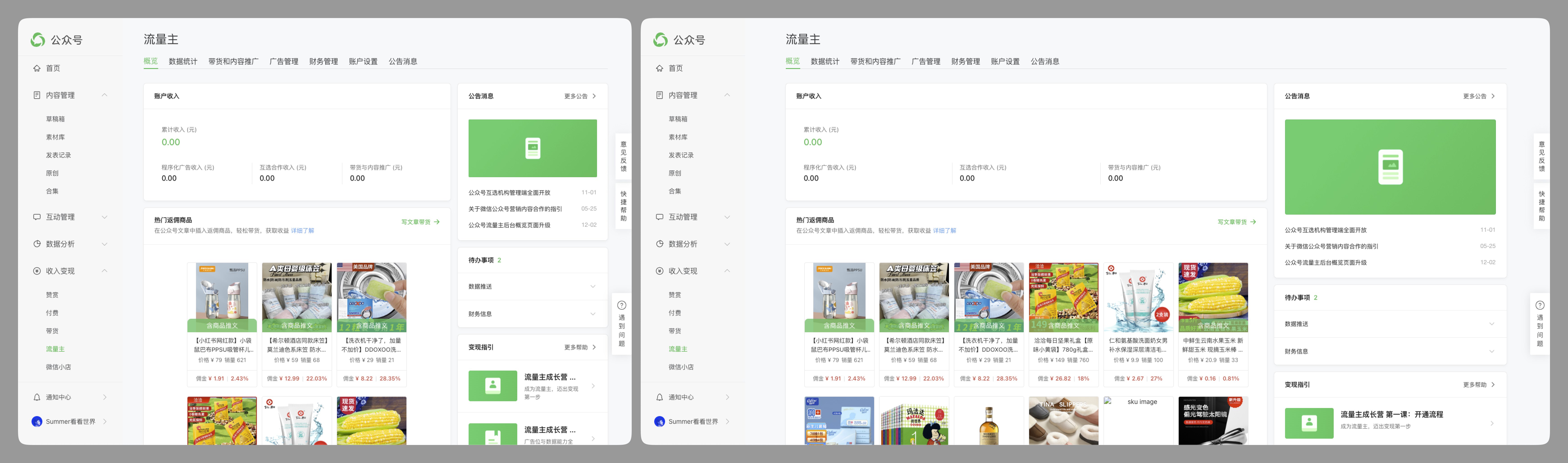Open the green 流量主成长营 第一课 icon in the right window
The height and width of the screenshot is (463, 1568).
1309,423
